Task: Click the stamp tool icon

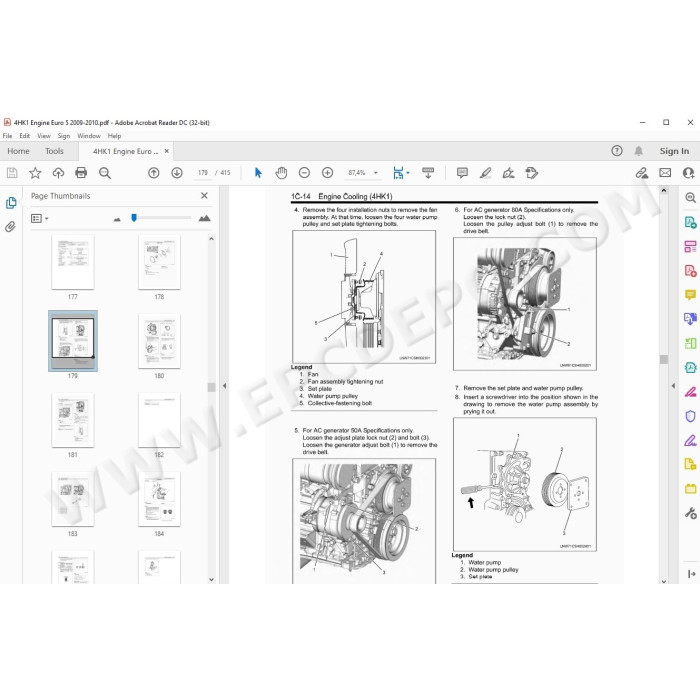Action: [x=532, y=173]
